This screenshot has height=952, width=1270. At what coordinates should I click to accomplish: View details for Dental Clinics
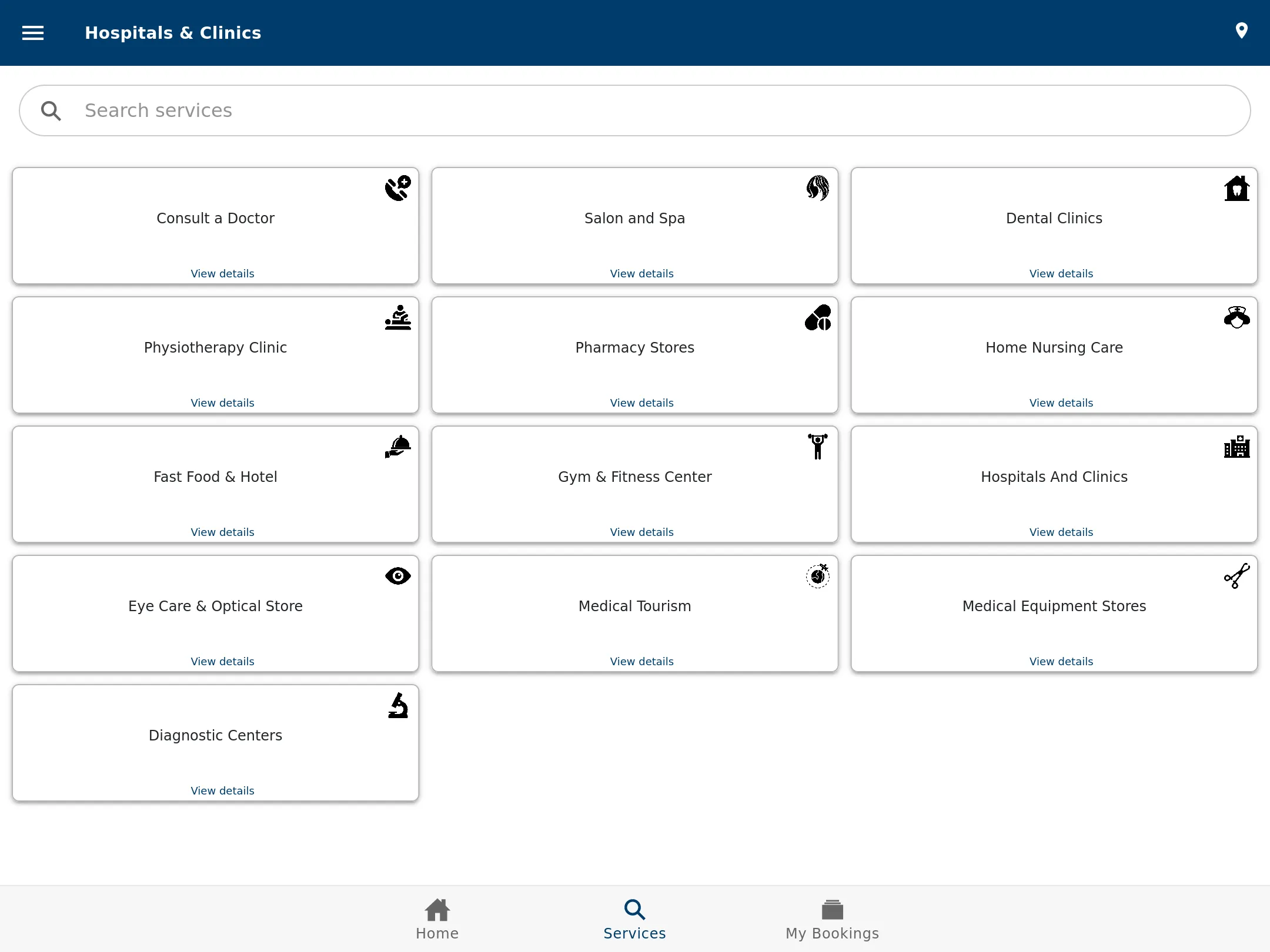pos(1061,274)
